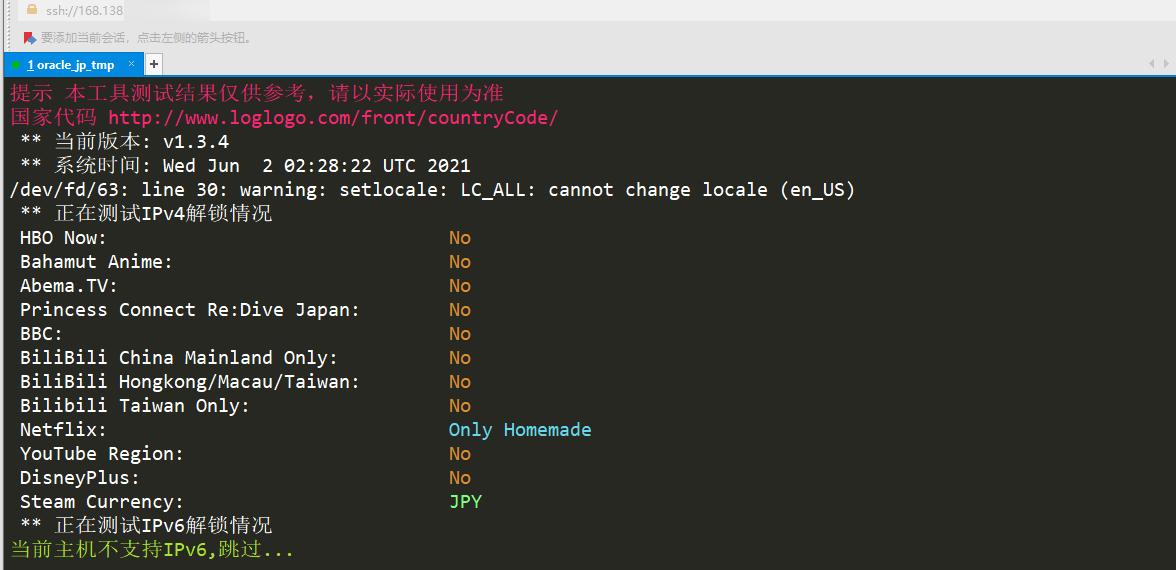Click the system time line in terminal

coord(245,166)
